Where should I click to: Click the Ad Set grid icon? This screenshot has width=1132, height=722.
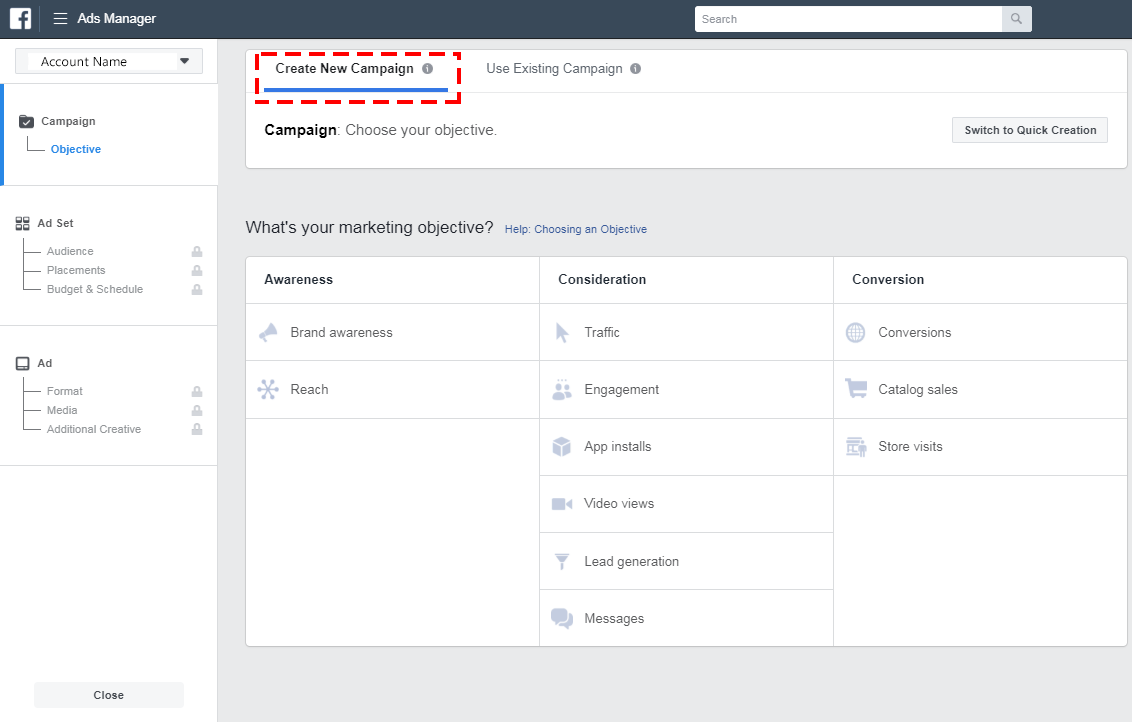22,224
